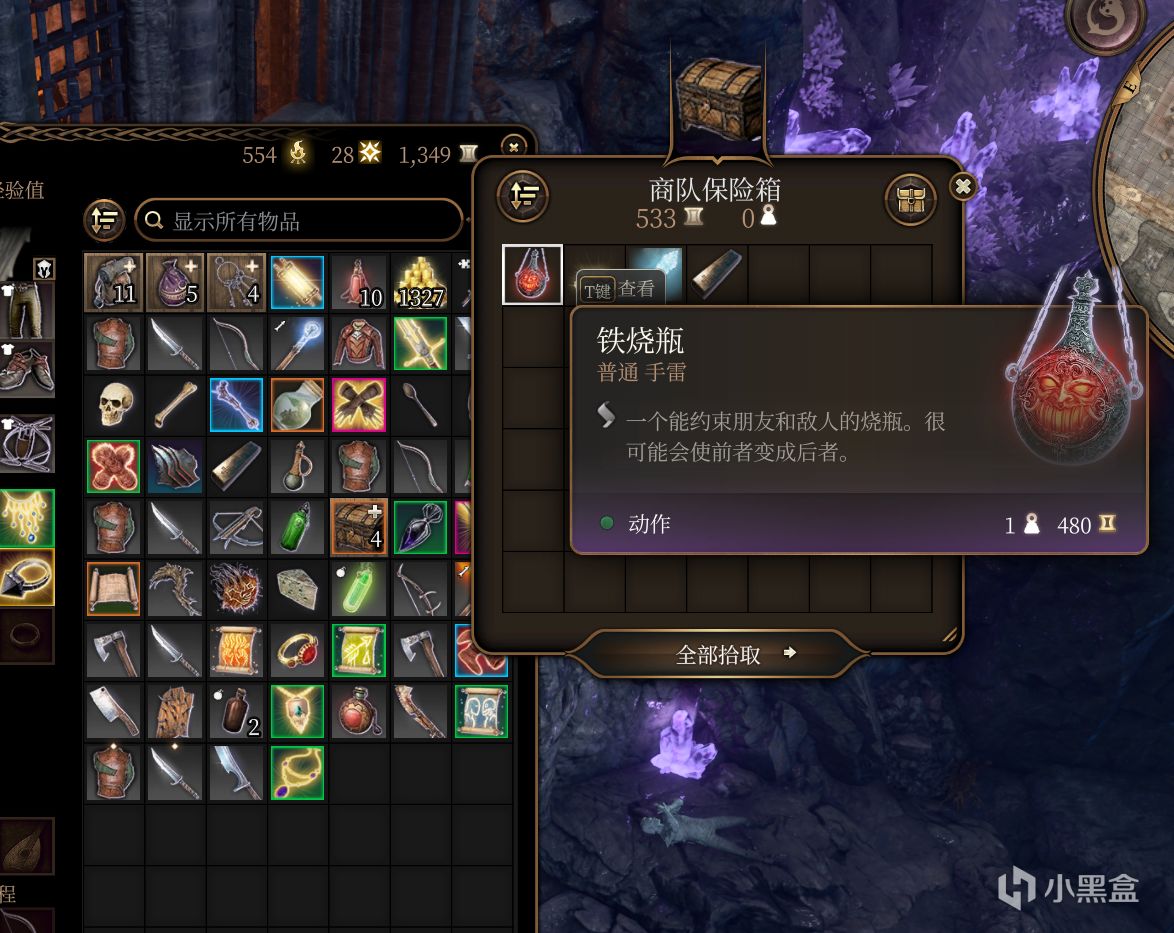
Task: Pick the skull item in the inventory
Action: (114, 405)
